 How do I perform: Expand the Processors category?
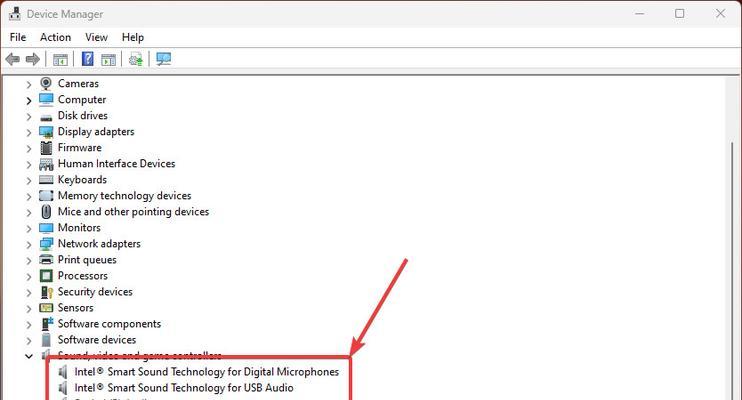click(29, 277)
